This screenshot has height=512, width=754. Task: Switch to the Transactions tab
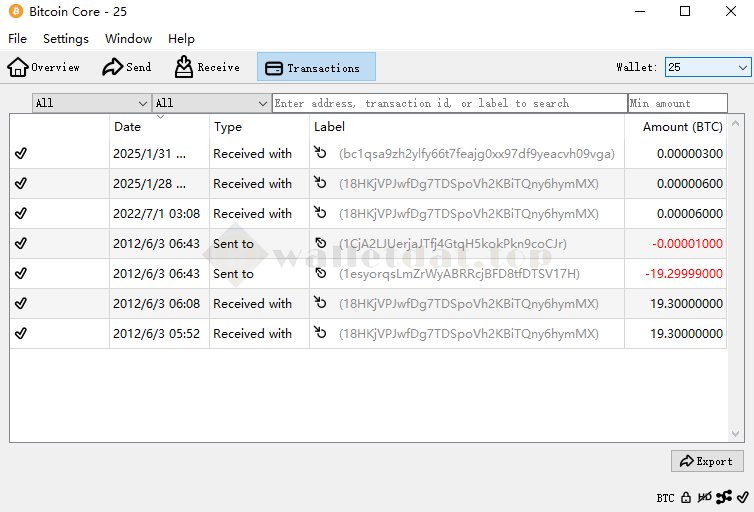click(316, 67)
